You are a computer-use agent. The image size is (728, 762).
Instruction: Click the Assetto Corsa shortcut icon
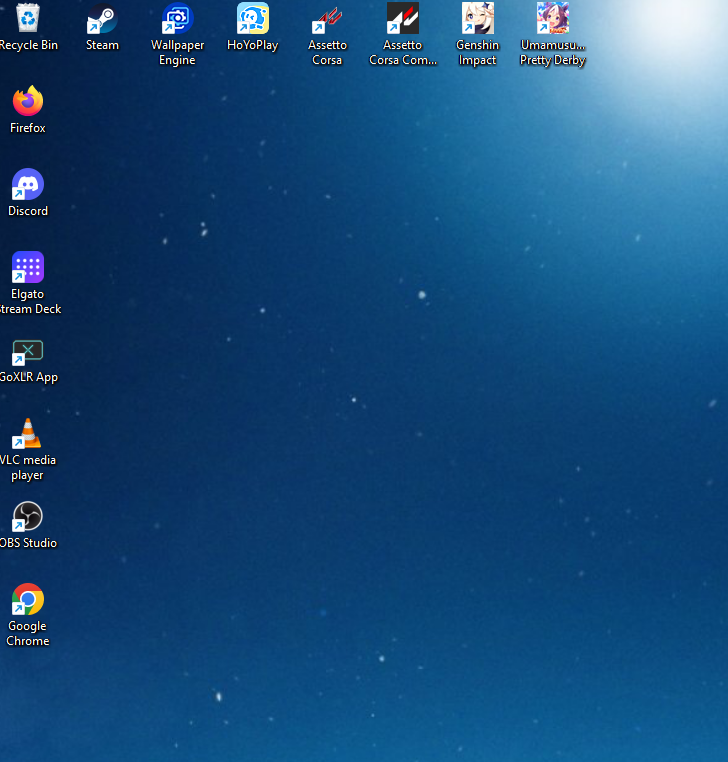point(327,19)
